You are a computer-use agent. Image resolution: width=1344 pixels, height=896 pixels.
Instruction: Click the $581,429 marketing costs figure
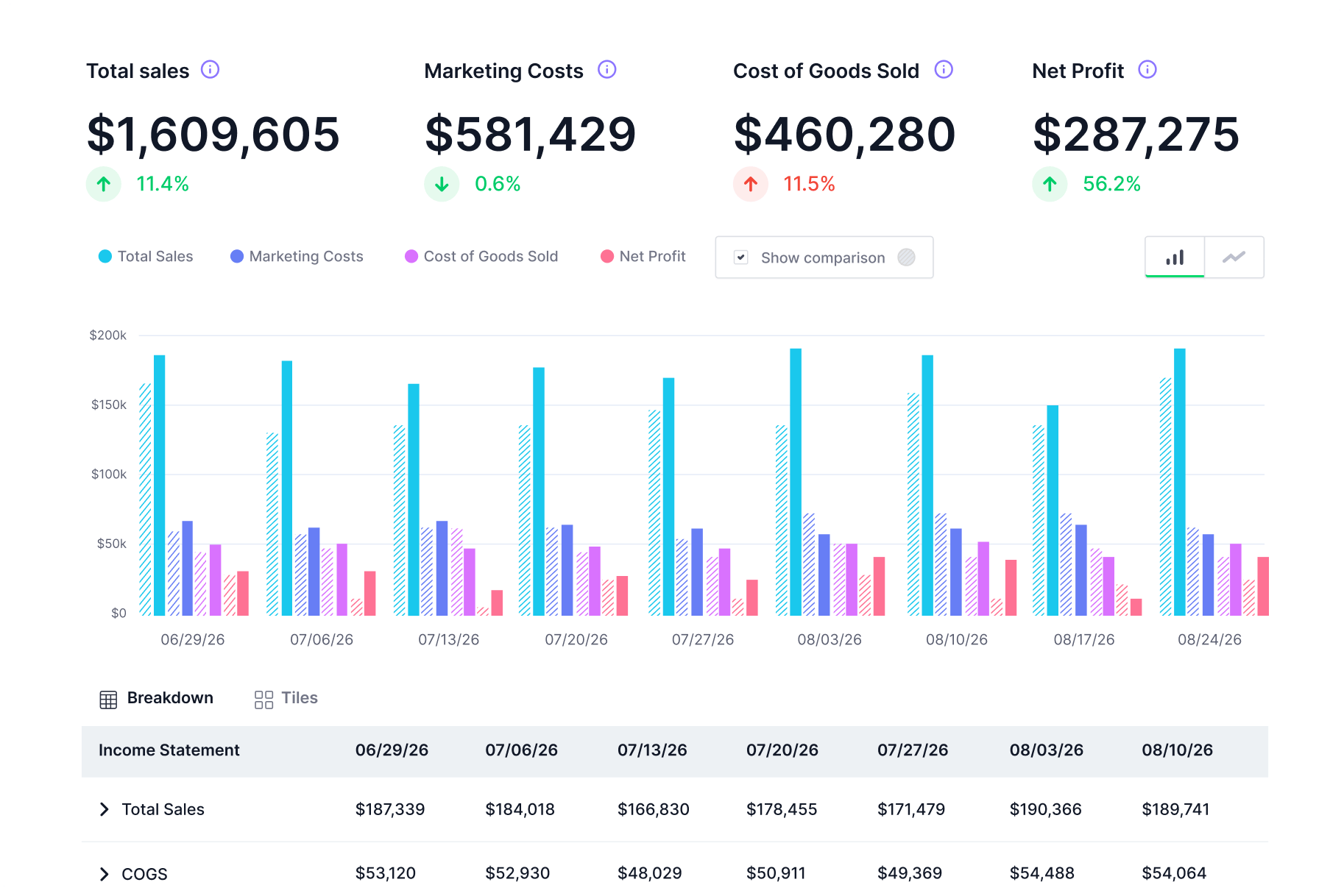pyautogui.click(x=530, y=135)
